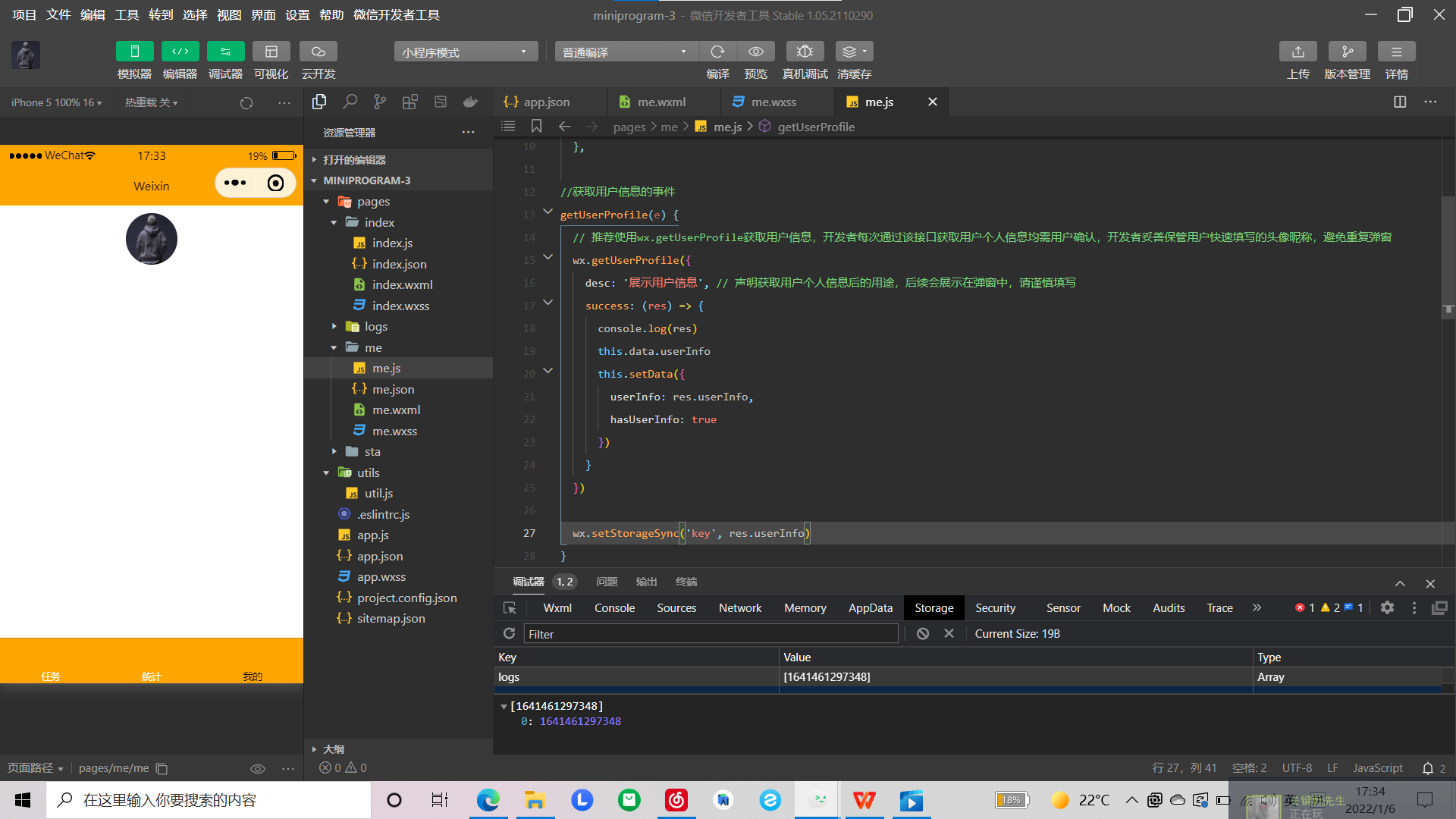Click the element inspector icon in debugger
This screenshot has height=819, width=1456.
(510, 608)
